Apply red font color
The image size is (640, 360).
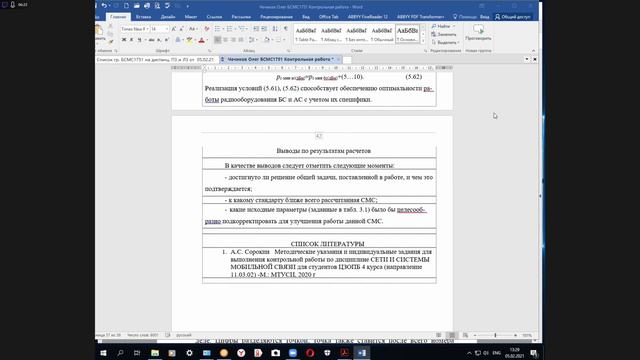pos(201,40)
